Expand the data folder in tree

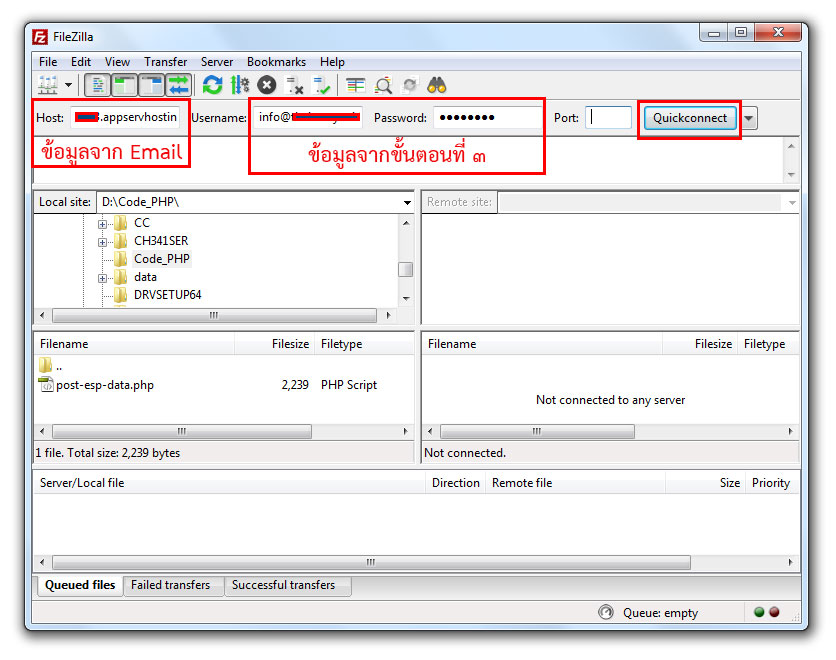point(102,278)
